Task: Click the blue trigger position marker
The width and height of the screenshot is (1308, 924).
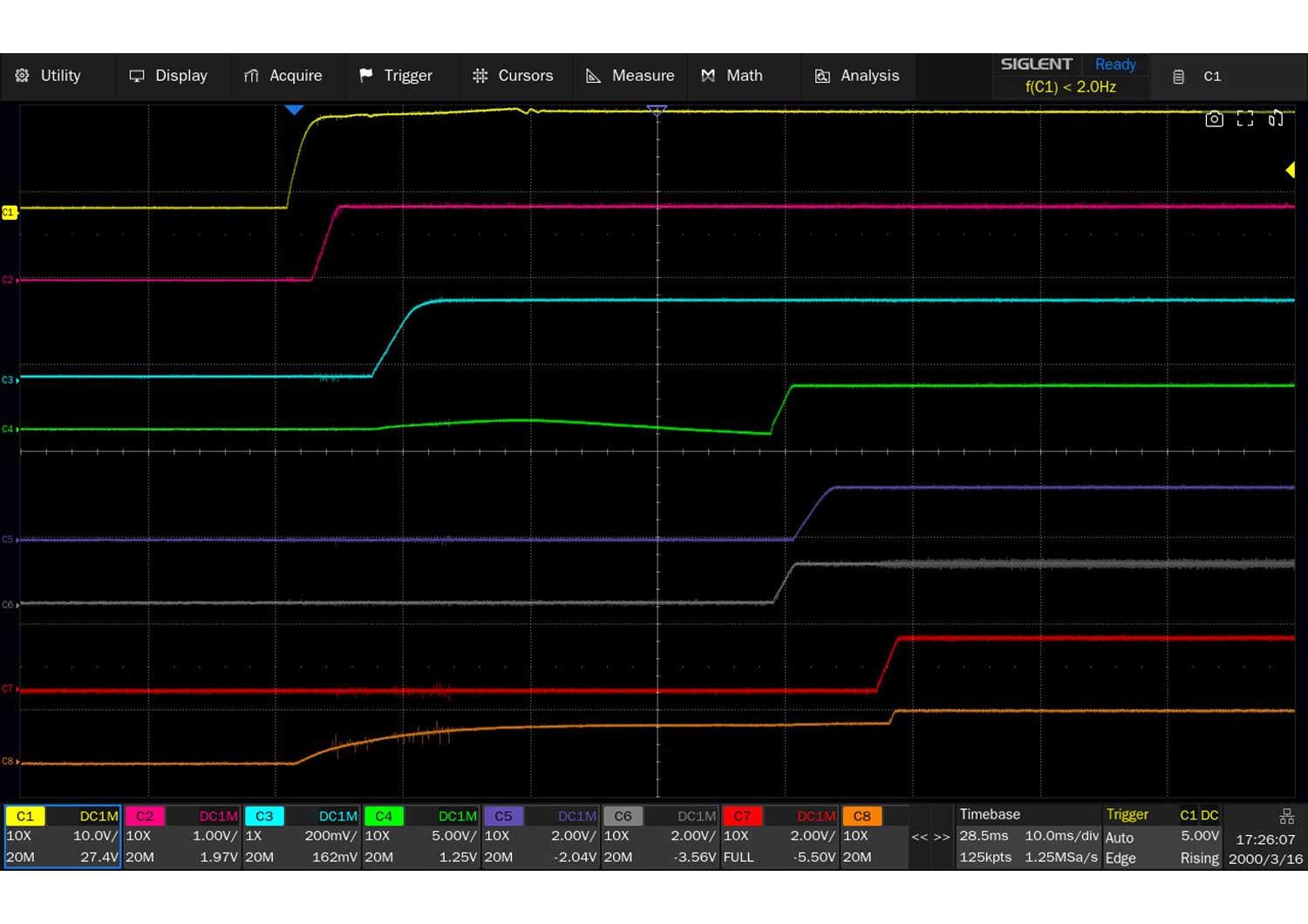Action: click(294, 110)
